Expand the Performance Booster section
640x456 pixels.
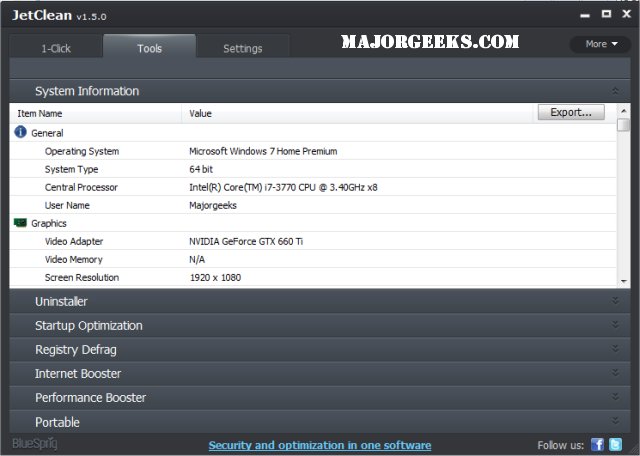point(616,397)
